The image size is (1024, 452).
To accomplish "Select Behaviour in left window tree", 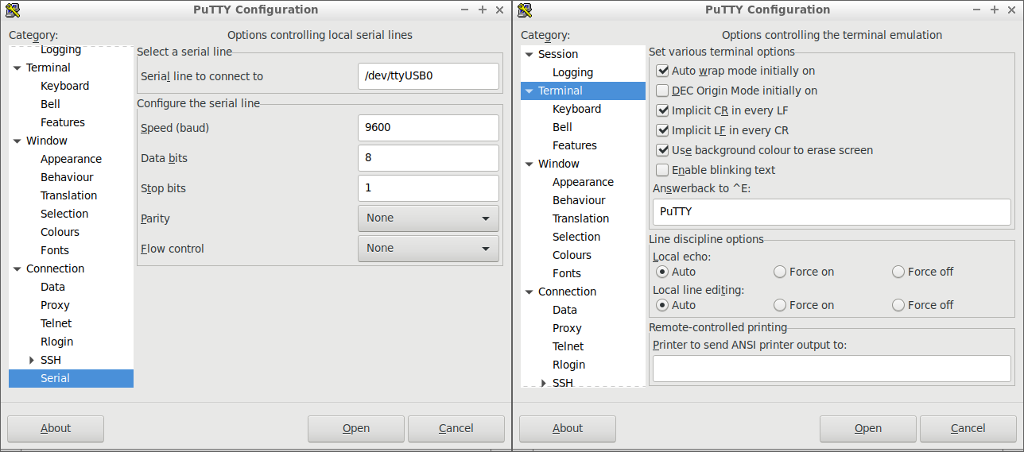I will point(67,177).
